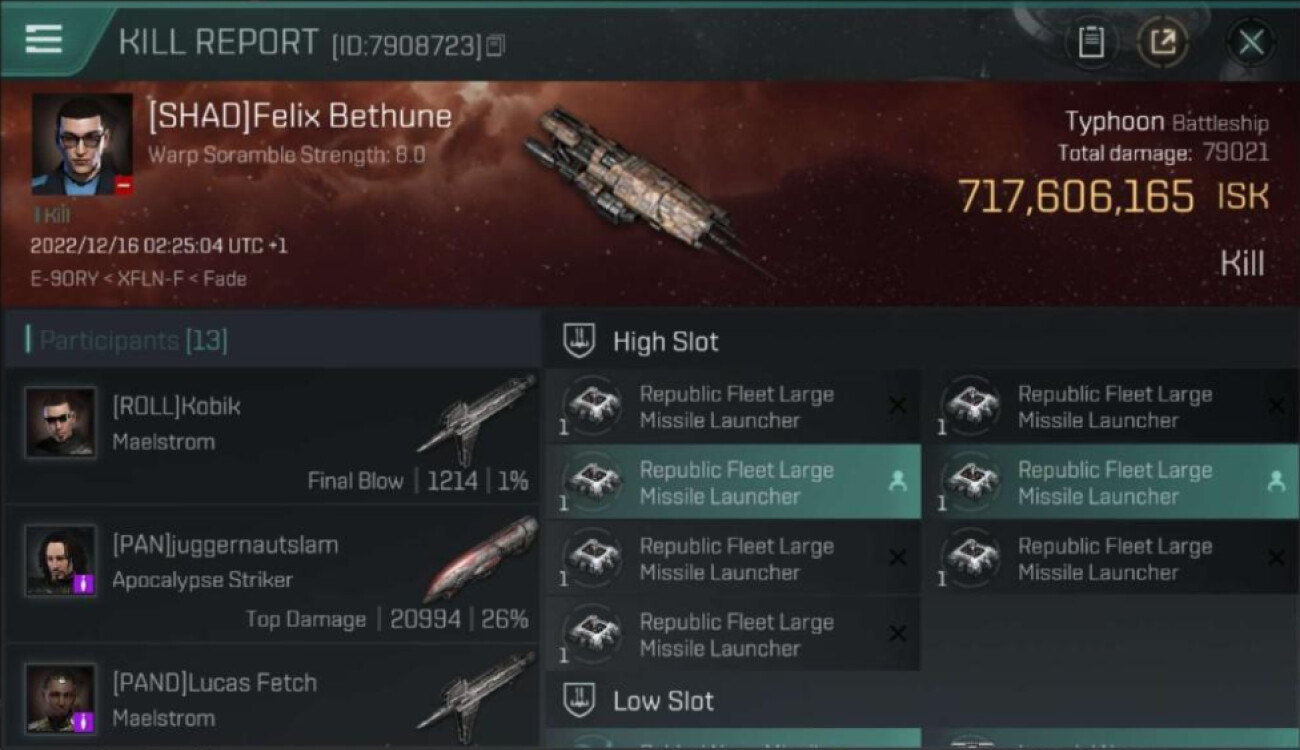
Task: Close the kill report window
Action: [x=1251, y=42]
